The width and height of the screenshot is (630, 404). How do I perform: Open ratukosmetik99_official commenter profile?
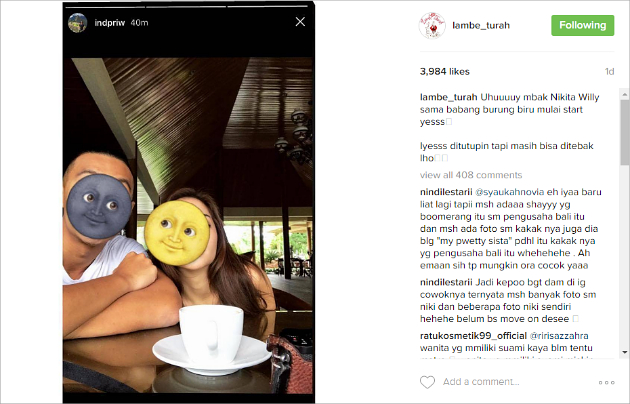(x=473, y=336)
